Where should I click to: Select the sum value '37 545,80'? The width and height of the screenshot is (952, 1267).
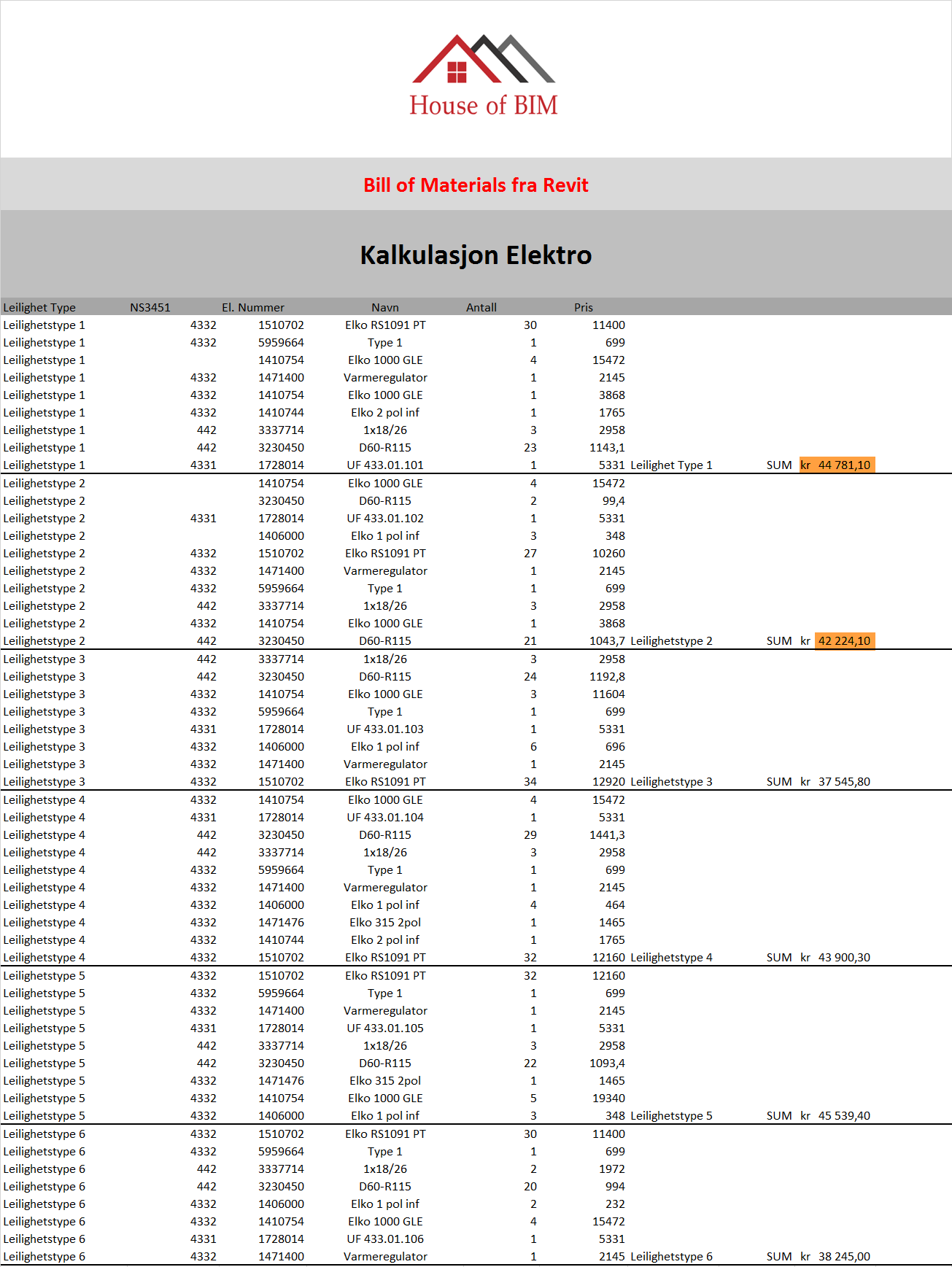click(844, 781)
